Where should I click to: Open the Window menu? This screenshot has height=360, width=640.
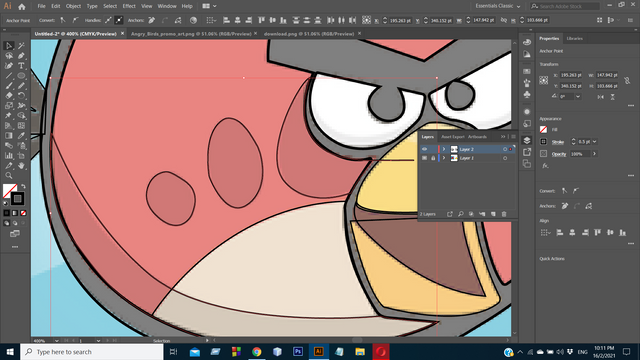pyautogui.click(x=167, y=6)
